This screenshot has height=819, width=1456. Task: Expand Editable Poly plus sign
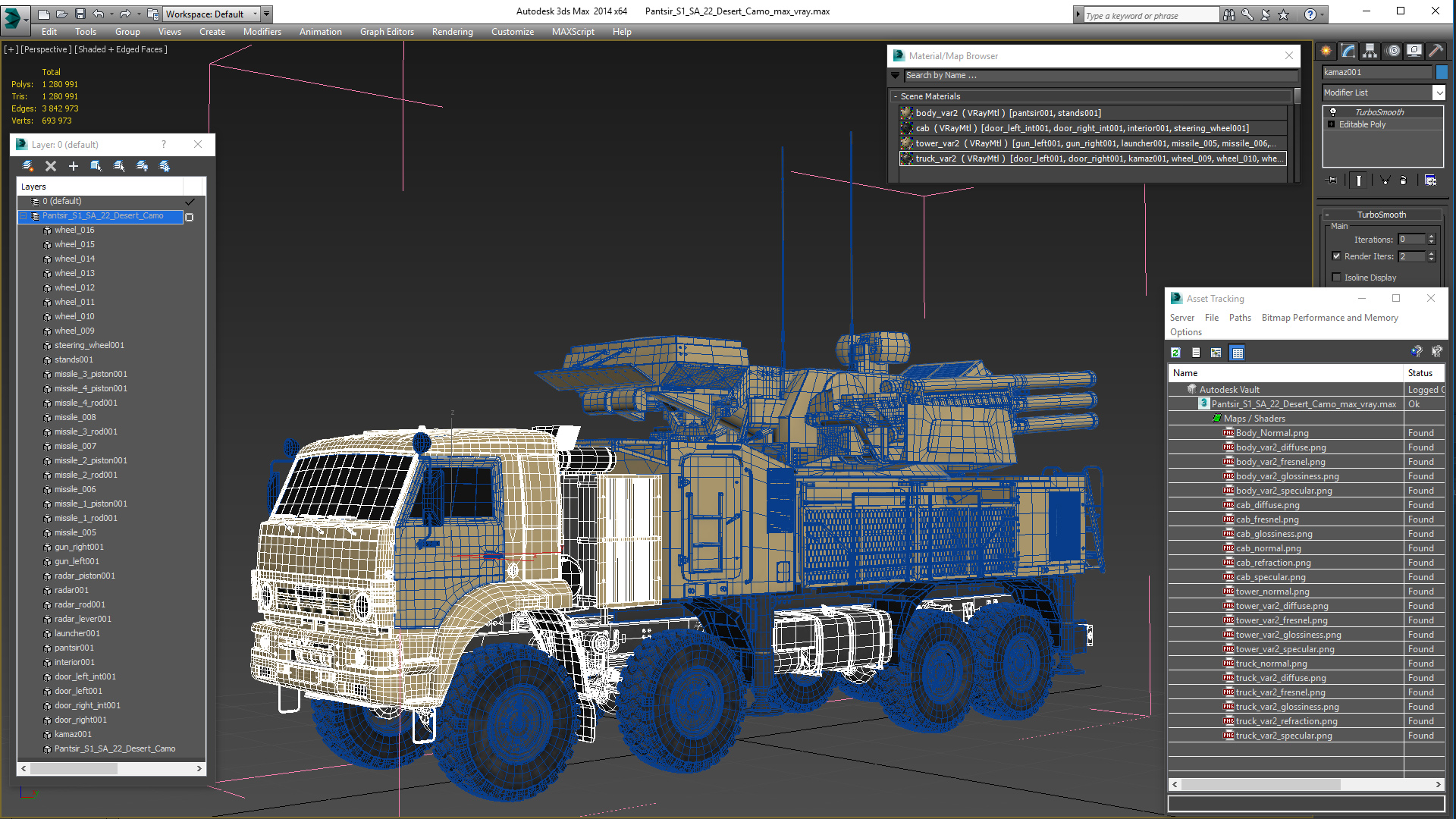(x=1331, y=124)
